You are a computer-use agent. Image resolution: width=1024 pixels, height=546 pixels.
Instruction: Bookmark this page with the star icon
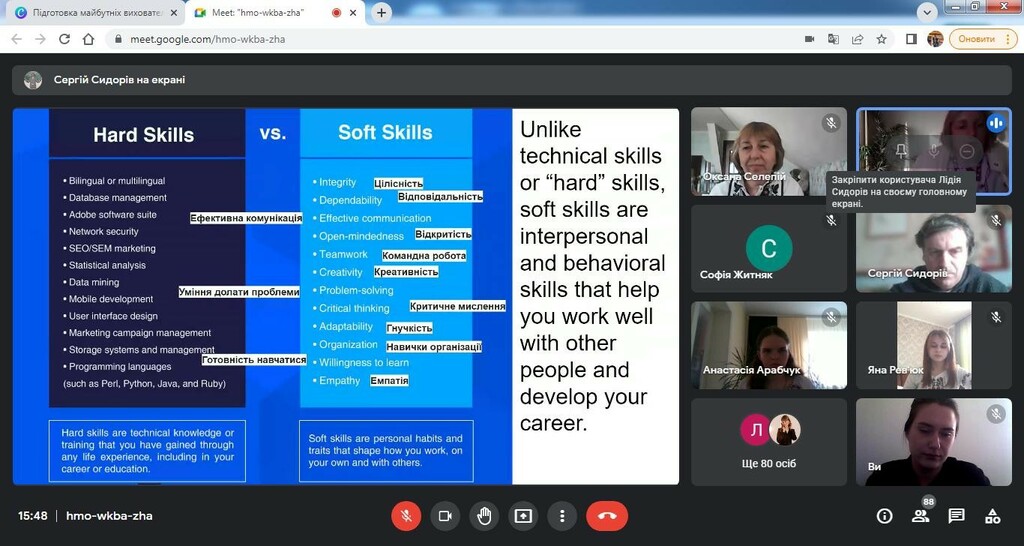[x=882, y=39]
